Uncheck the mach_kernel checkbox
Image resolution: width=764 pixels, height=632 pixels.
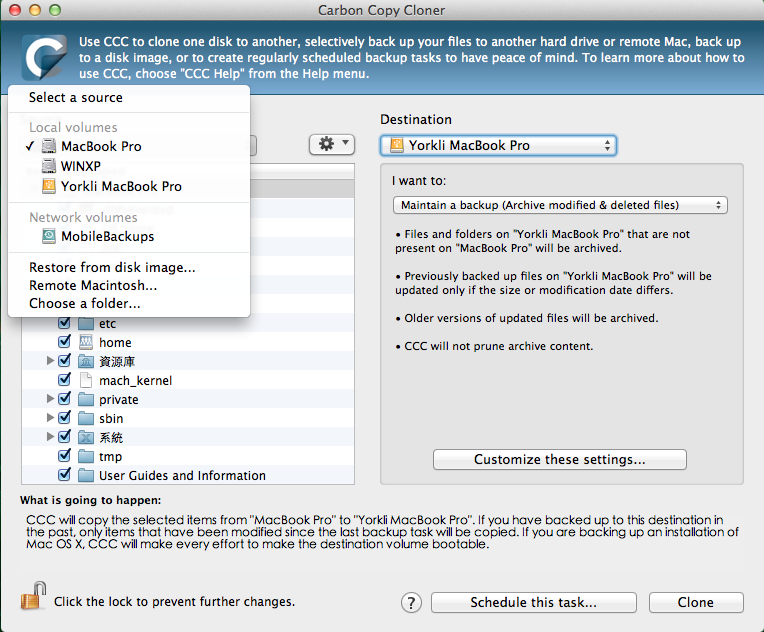(64, 380)
